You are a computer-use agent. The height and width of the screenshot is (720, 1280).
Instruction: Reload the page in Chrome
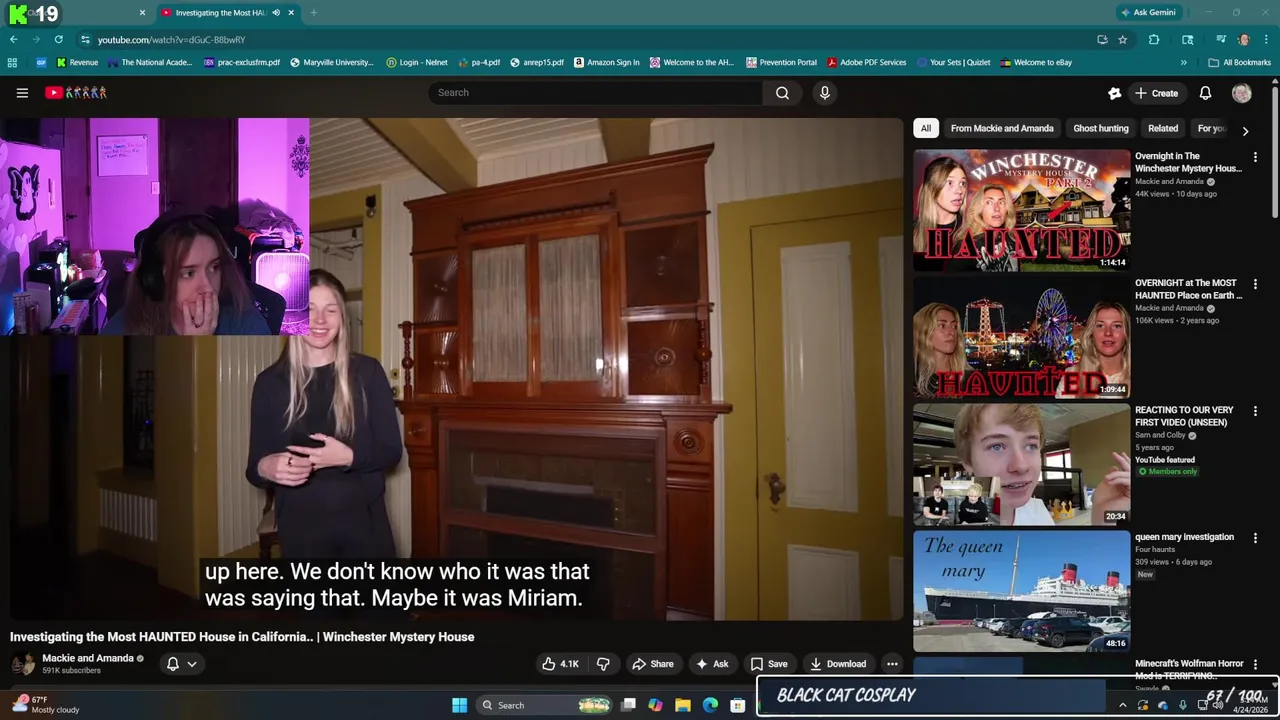click(58, 39)
